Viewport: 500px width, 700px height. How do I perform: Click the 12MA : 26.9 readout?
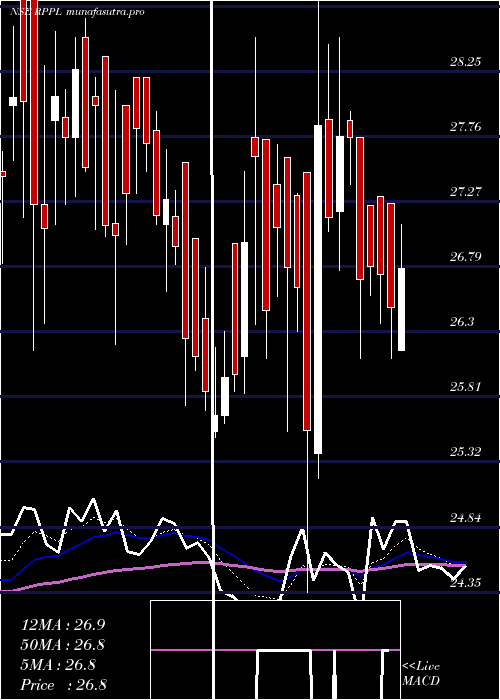pyautogui.click(x=63, y=625)
